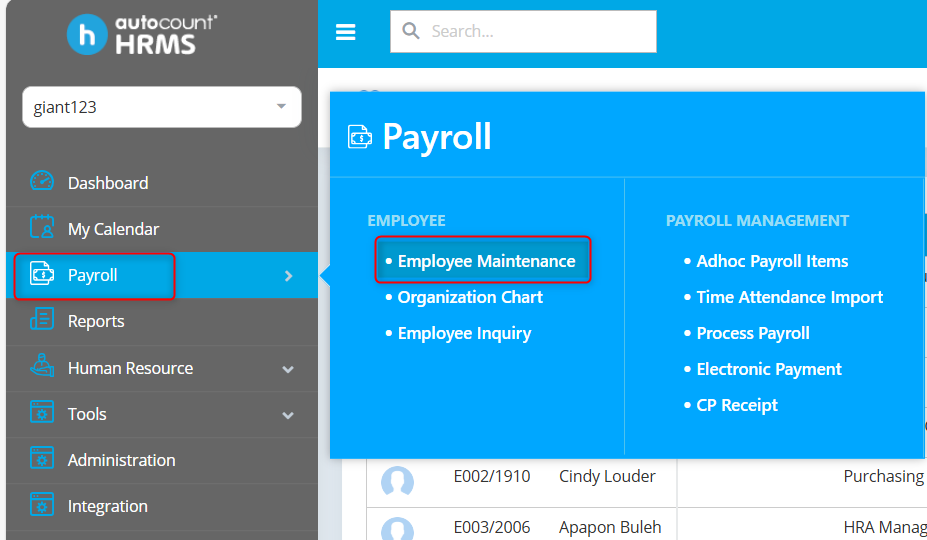Viewport: 927px width, 540px height.
Task: Click the Integration icon
Action: (x=42, y=505)
